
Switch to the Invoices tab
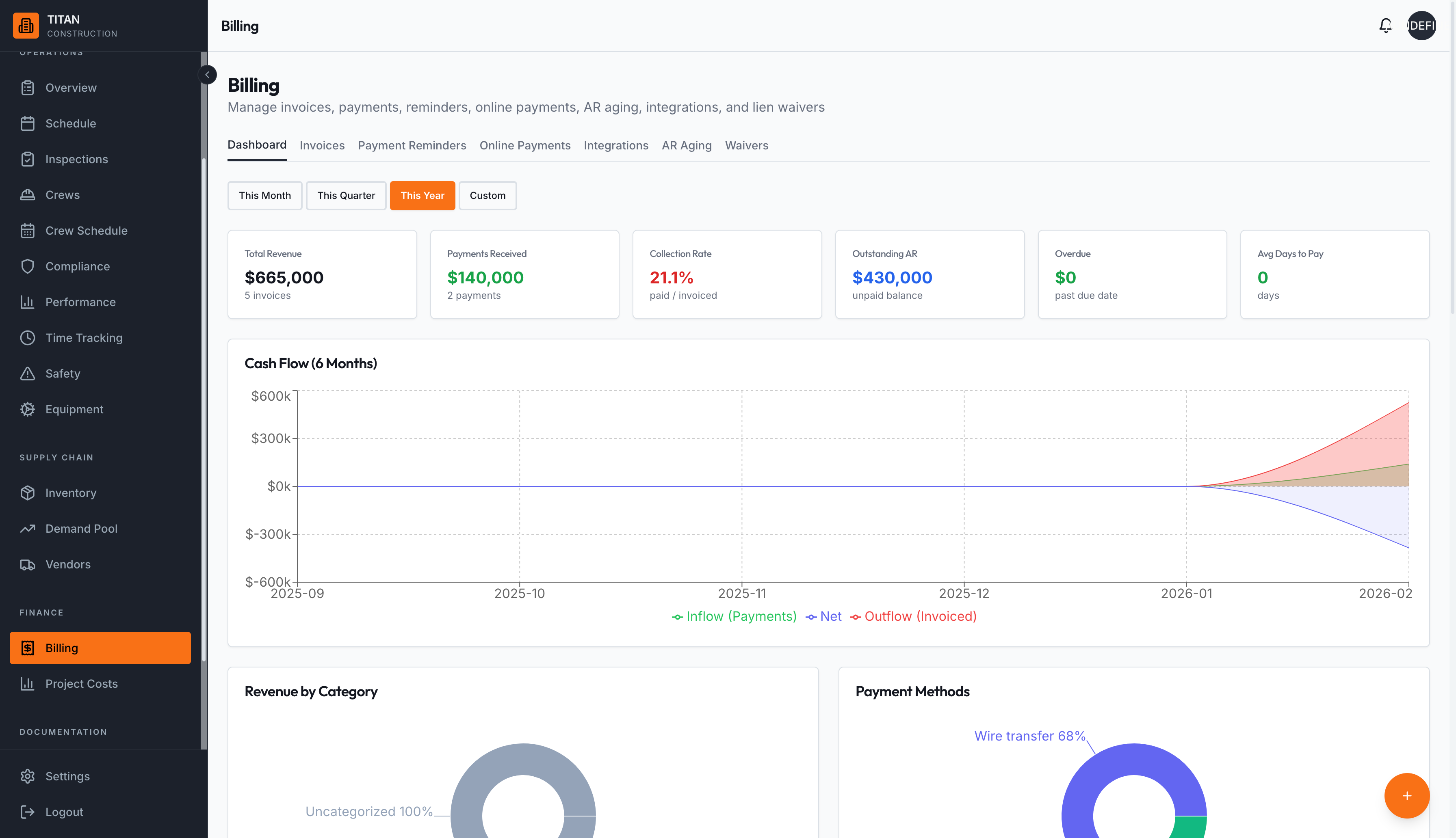322,146
